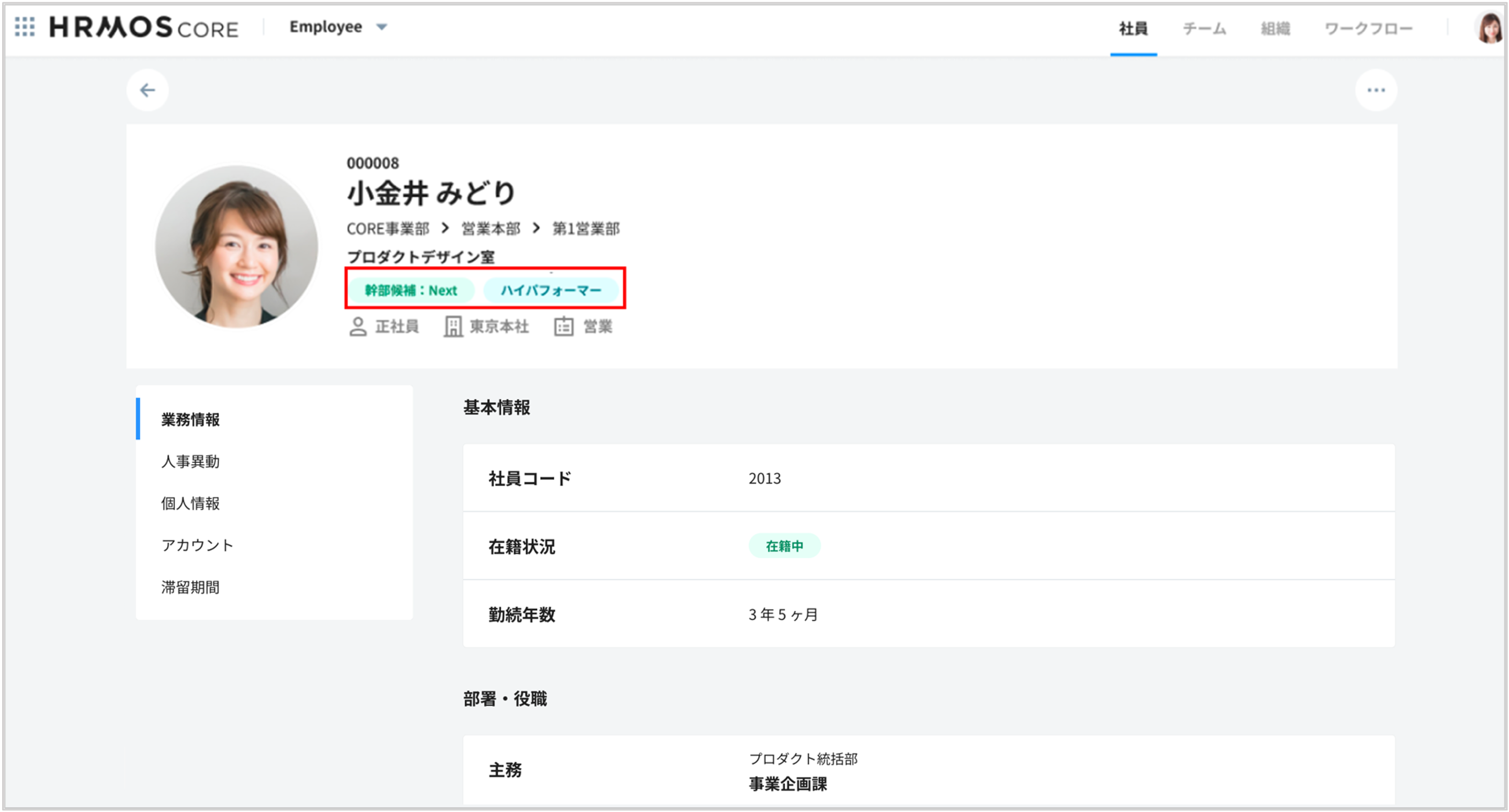Image resolution: width=1509 pixels, height=812 pixels.
Task: Click the chevron after 営業本部
Action: [536, 229]
